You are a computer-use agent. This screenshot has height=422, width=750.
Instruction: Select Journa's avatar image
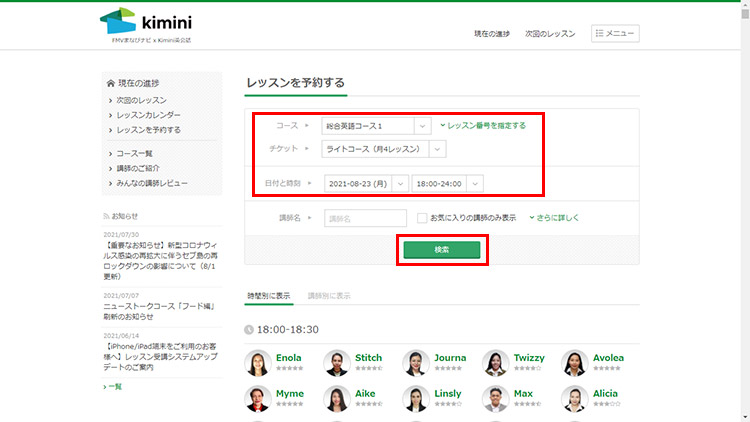416,362
